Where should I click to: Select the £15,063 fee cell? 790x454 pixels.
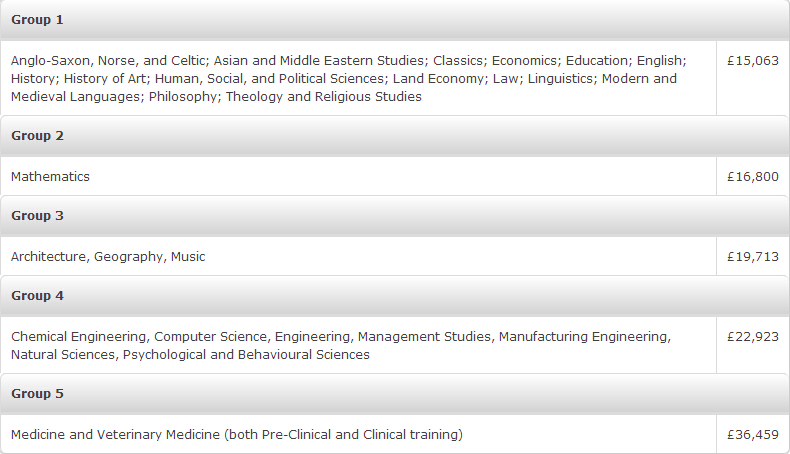pos(753,60)
